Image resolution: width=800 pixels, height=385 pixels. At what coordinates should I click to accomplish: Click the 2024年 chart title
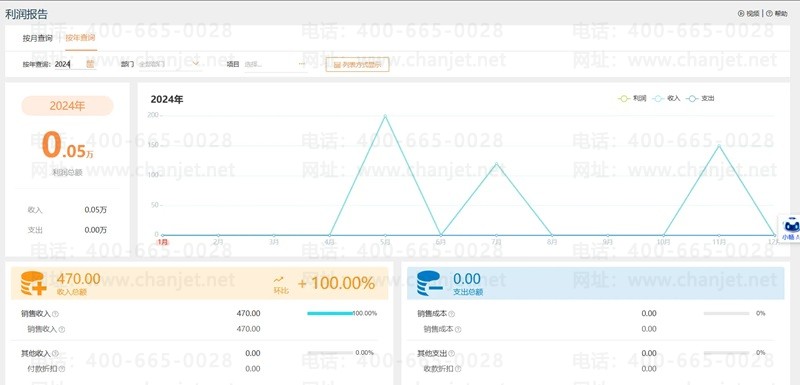(x=167, y=100)
